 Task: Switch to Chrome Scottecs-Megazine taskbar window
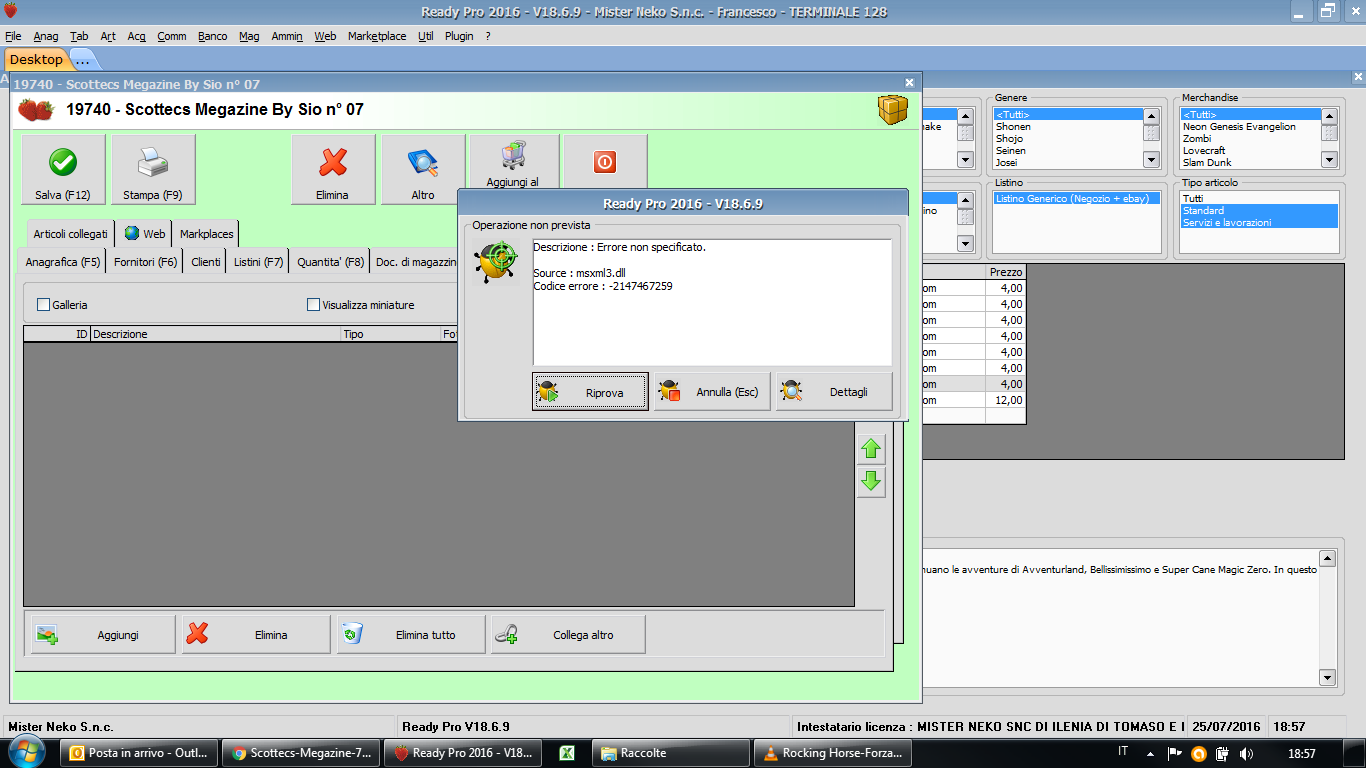pos(301,753)
